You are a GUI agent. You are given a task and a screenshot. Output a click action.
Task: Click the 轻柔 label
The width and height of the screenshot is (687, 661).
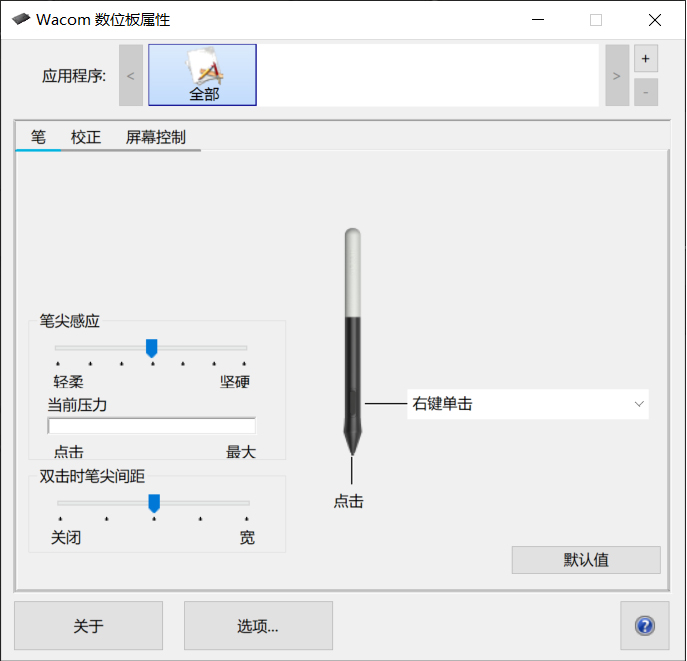tap(68, 382)
